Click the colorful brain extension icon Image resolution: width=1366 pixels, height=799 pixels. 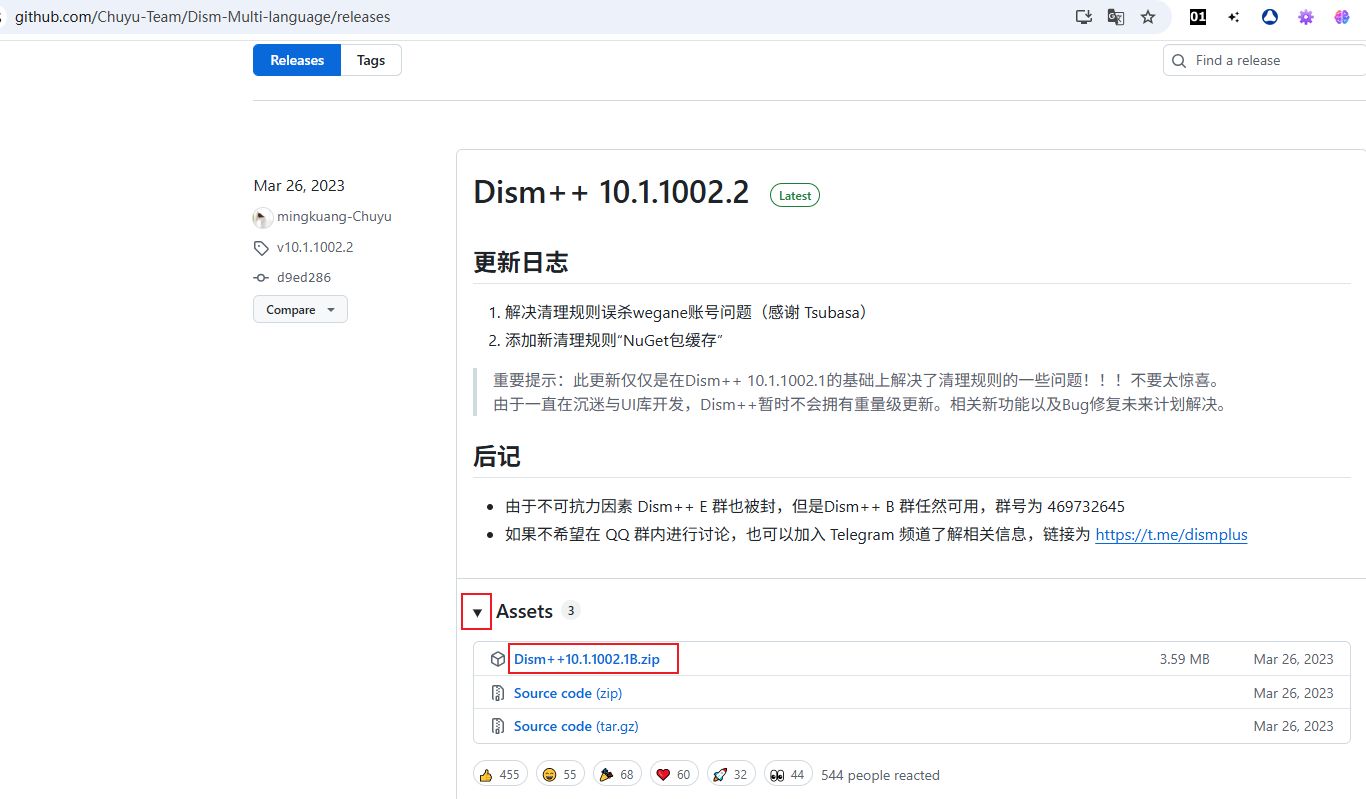coord(1341,17)
